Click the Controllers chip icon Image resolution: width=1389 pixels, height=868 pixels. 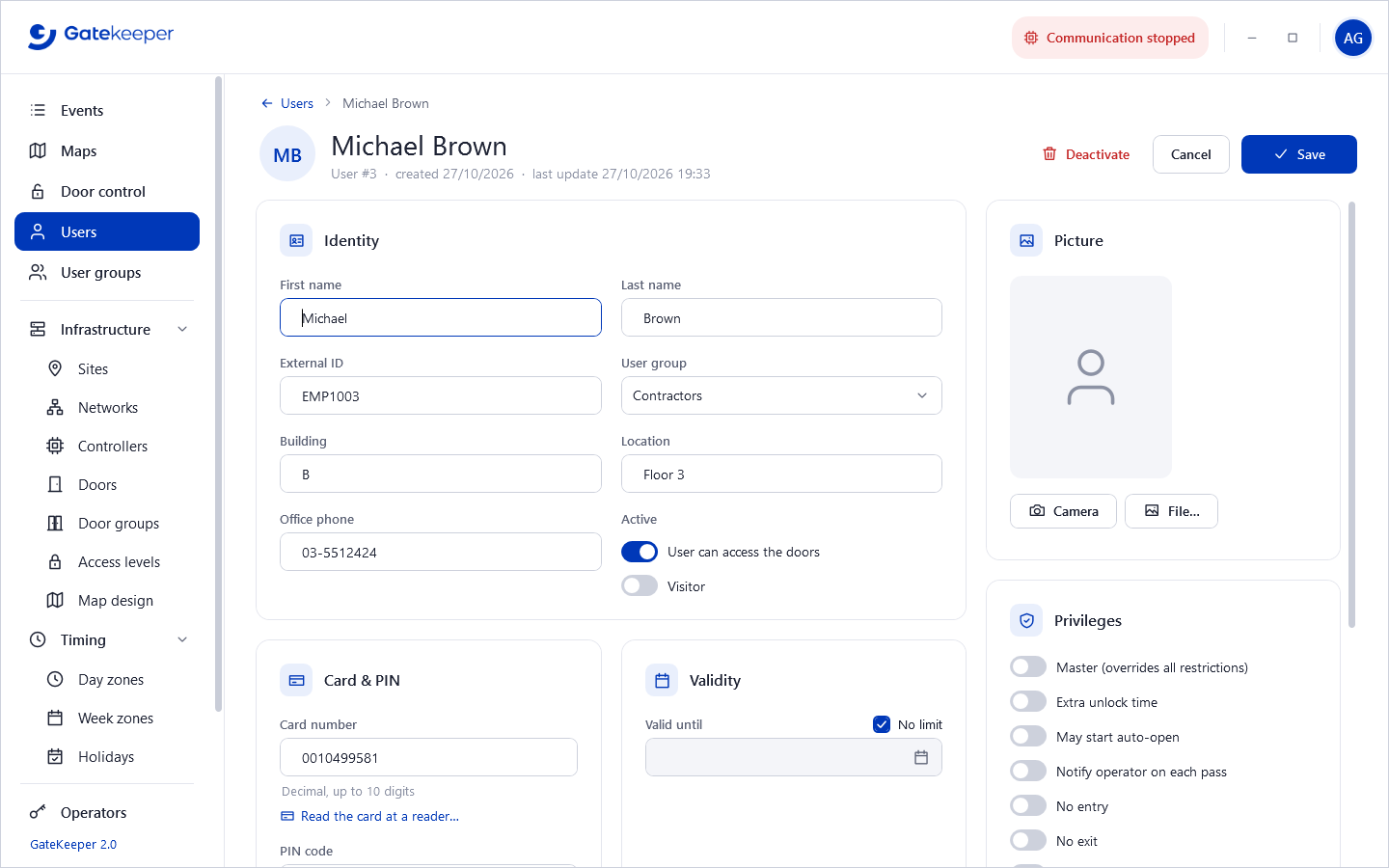[x=55, y=446]
